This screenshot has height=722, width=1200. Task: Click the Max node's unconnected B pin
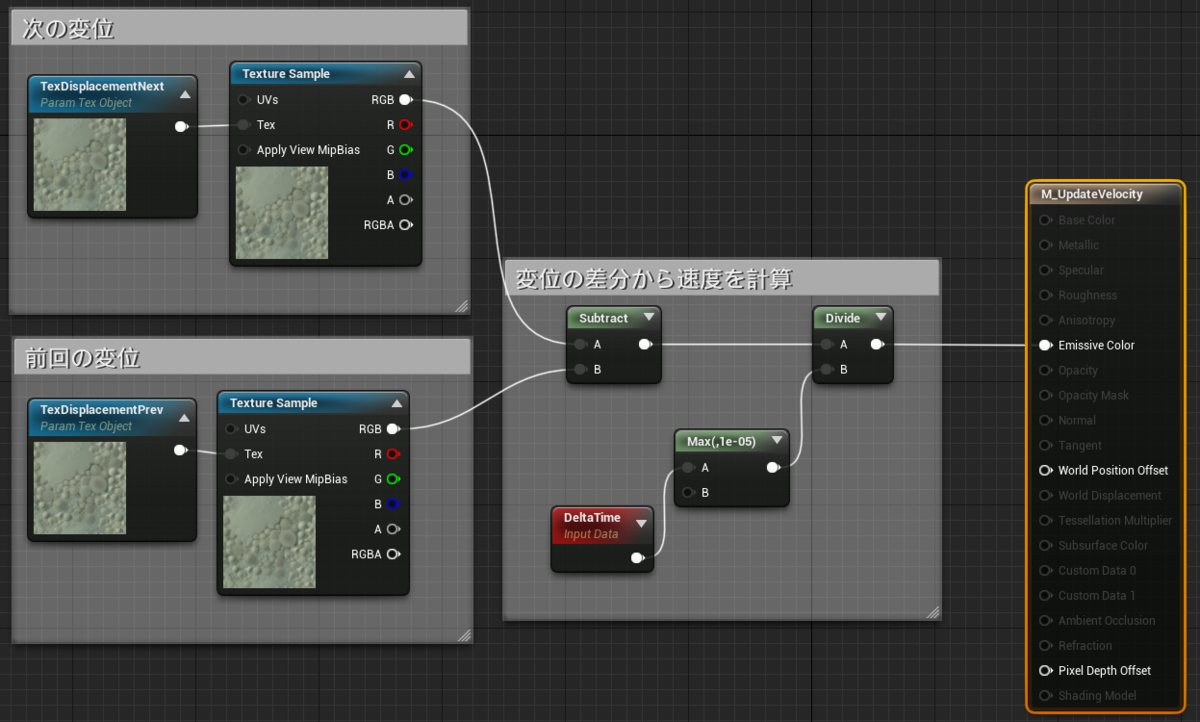pyautogui.click(x=688, y=492)
